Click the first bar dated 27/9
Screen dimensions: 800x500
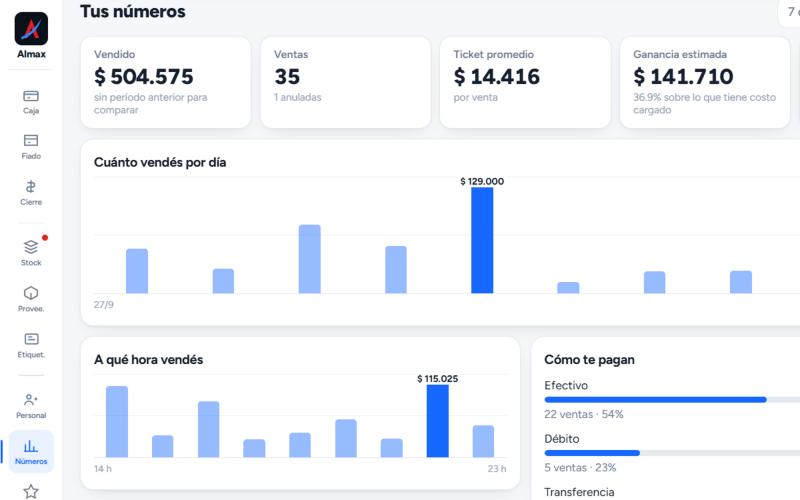[137, 271]
